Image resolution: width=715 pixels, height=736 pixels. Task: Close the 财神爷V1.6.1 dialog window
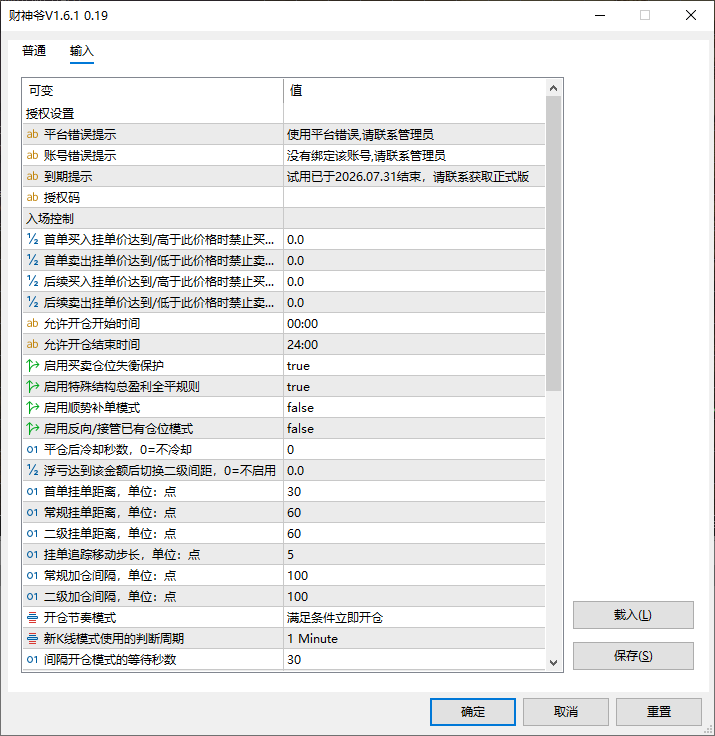(x=691, y=15)
